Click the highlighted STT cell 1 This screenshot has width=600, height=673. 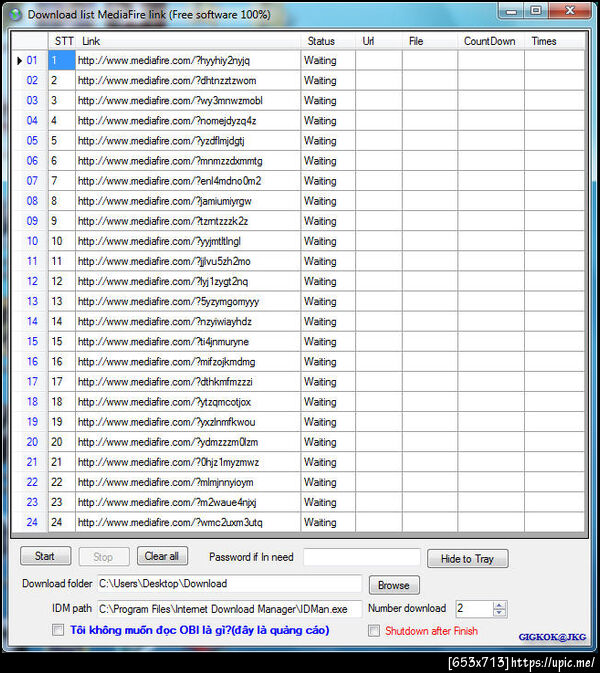(x=62, y=61)
